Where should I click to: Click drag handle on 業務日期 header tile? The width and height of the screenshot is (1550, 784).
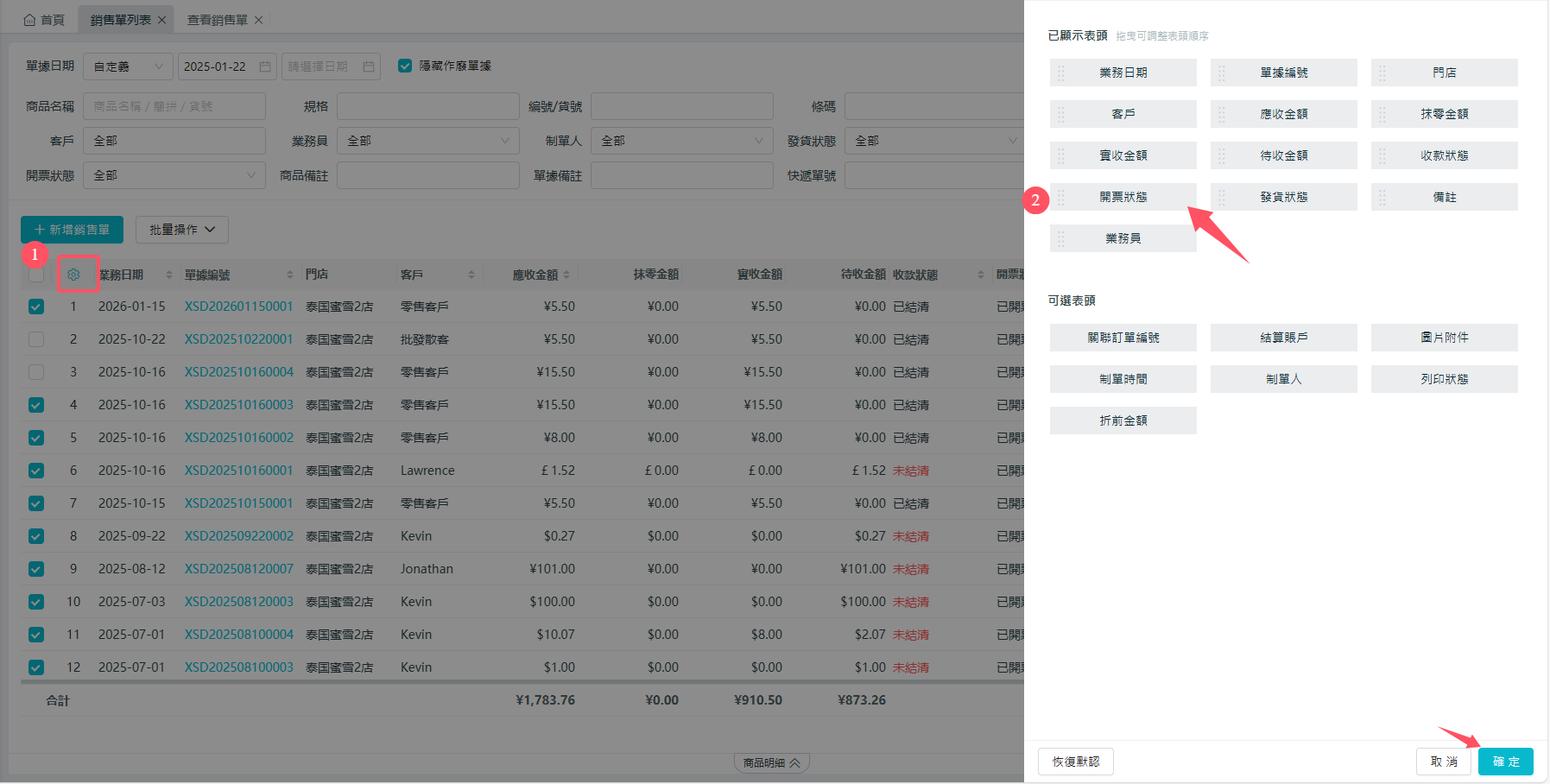(x=1061, y=73)
